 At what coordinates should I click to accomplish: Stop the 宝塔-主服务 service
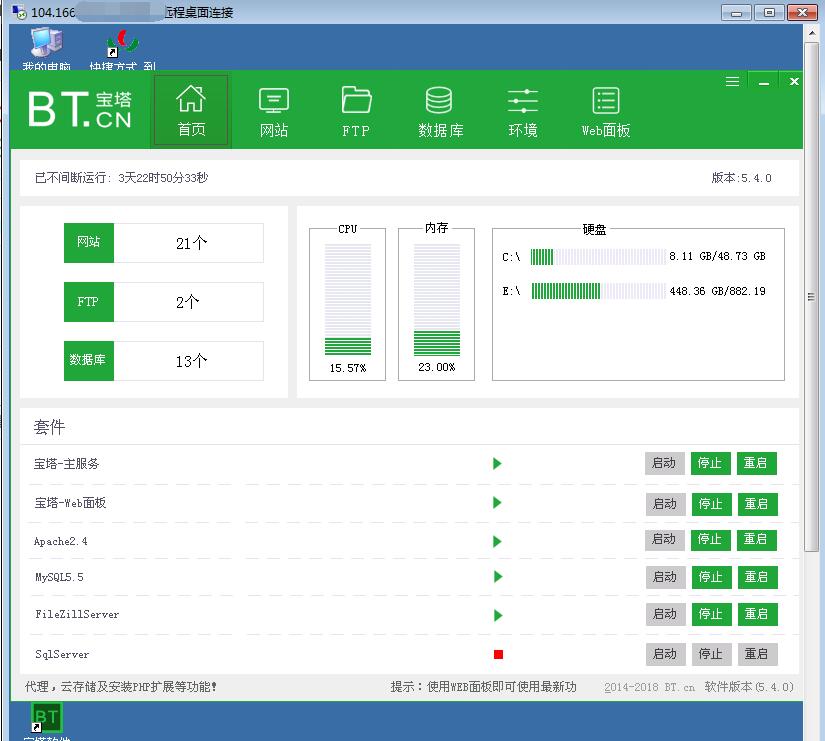click(x=710, y=463)
